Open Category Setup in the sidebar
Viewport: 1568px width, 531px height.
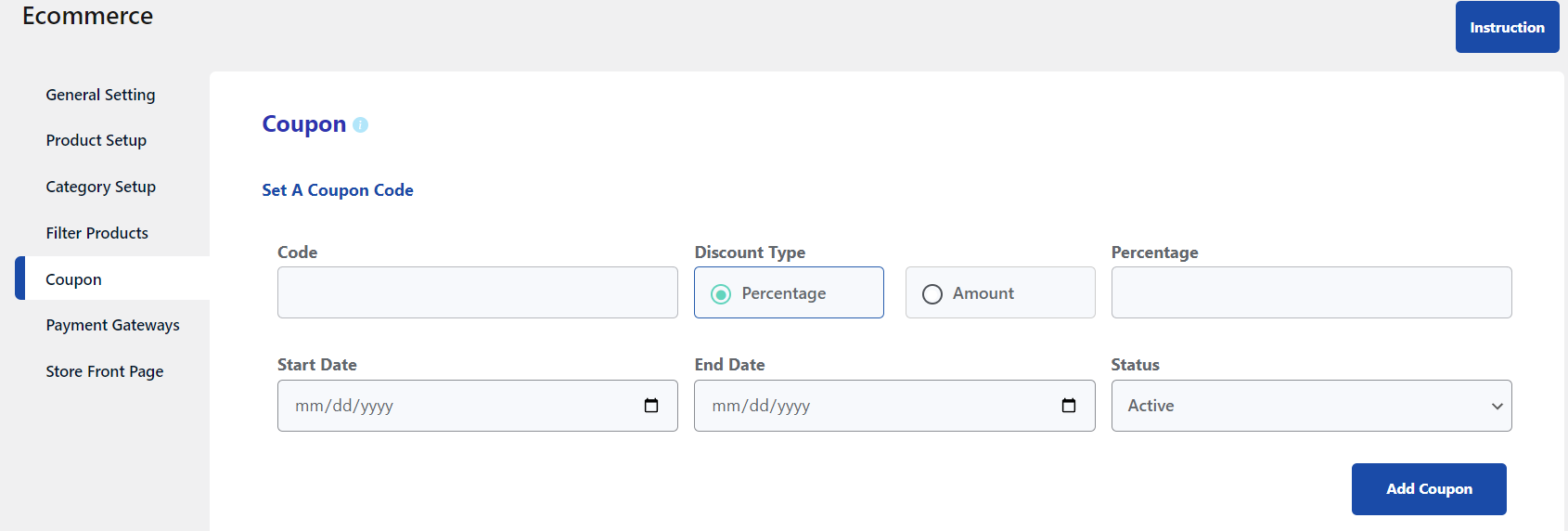[101, 187]
